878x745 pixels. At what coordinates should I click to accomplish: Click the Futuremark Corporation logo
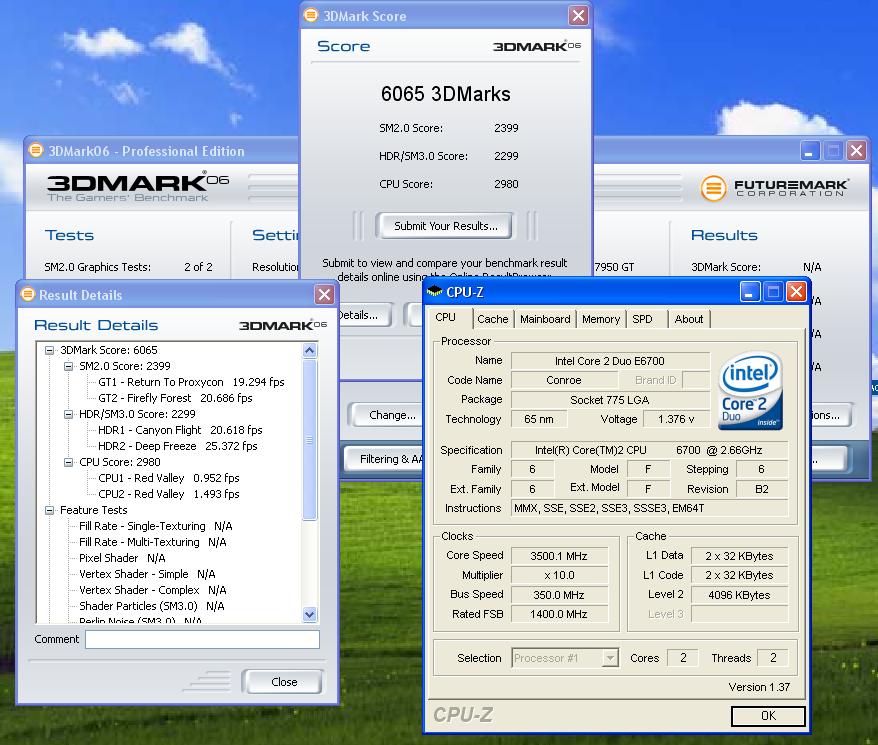point(774,187)
